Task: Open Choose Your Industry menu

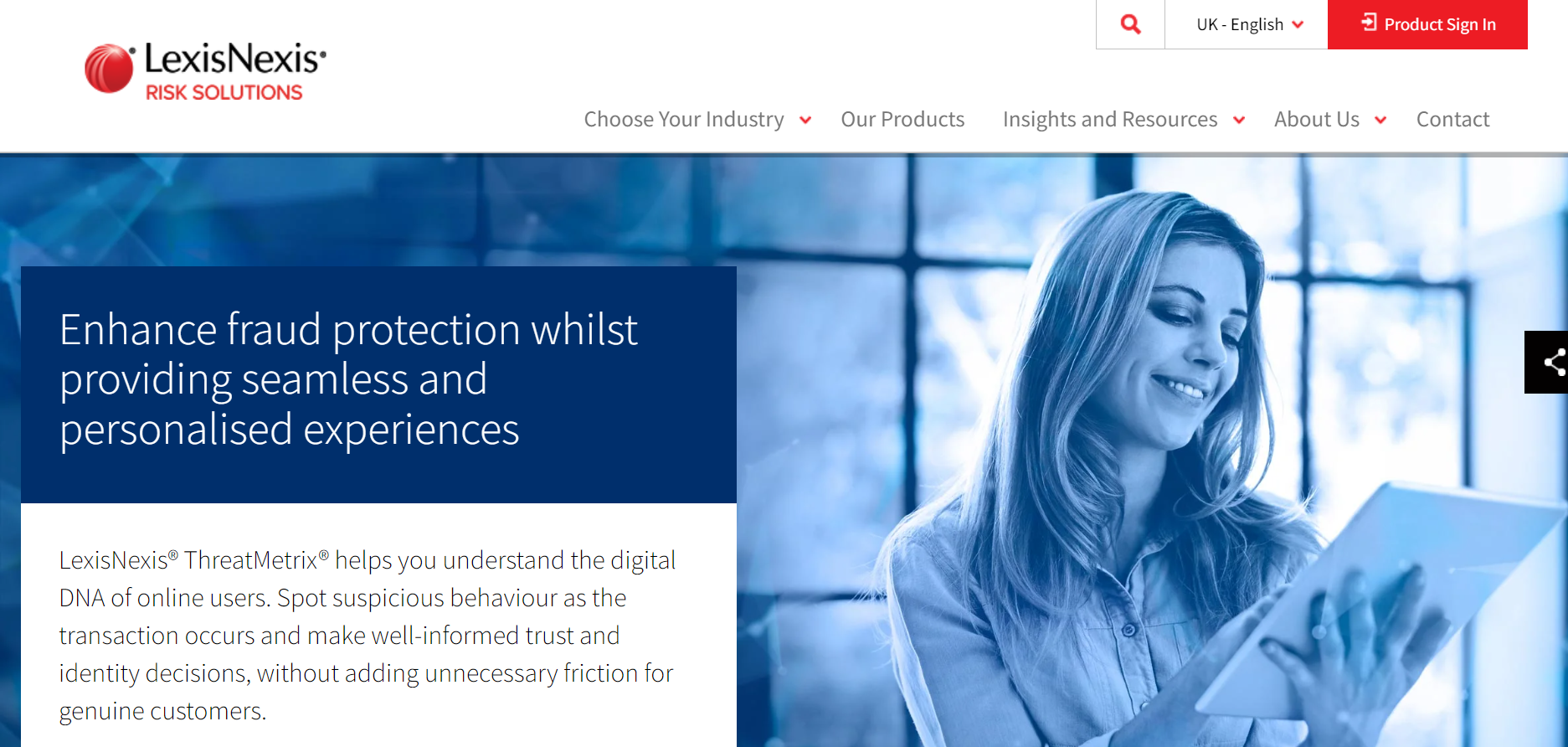Action: coord(684,120)
